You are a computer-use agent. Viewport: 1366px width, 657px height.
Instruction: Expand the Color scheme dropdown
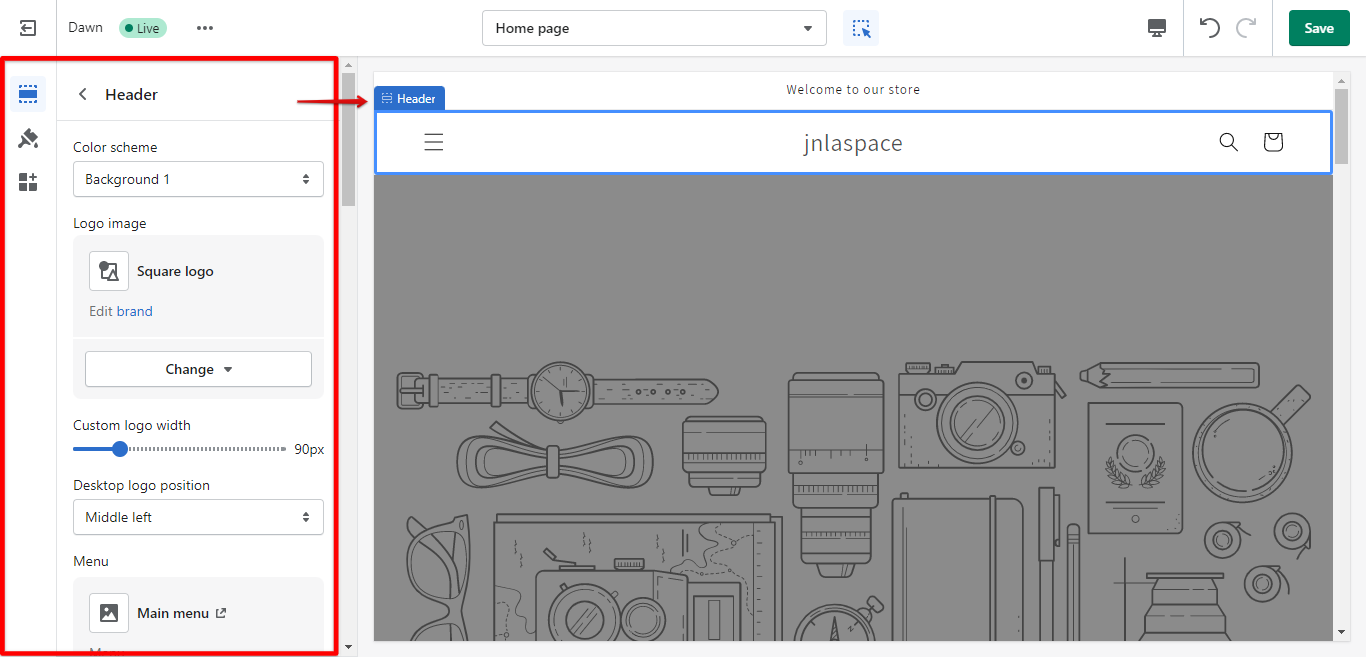point(198,179)
